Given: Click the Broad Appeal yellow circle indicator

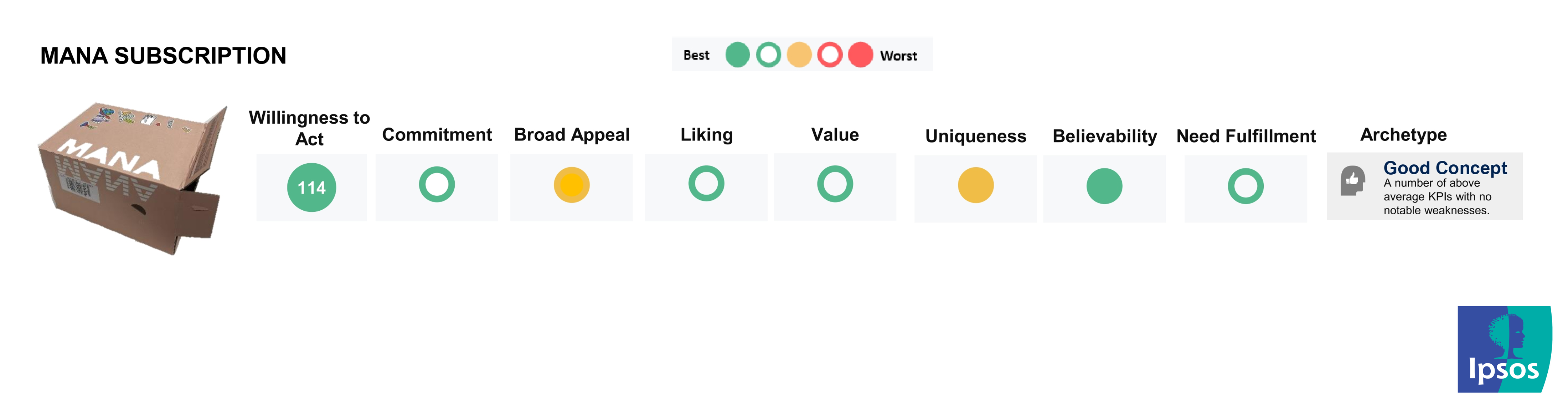Looking at the screenshot, I should [x=571, y=185].
